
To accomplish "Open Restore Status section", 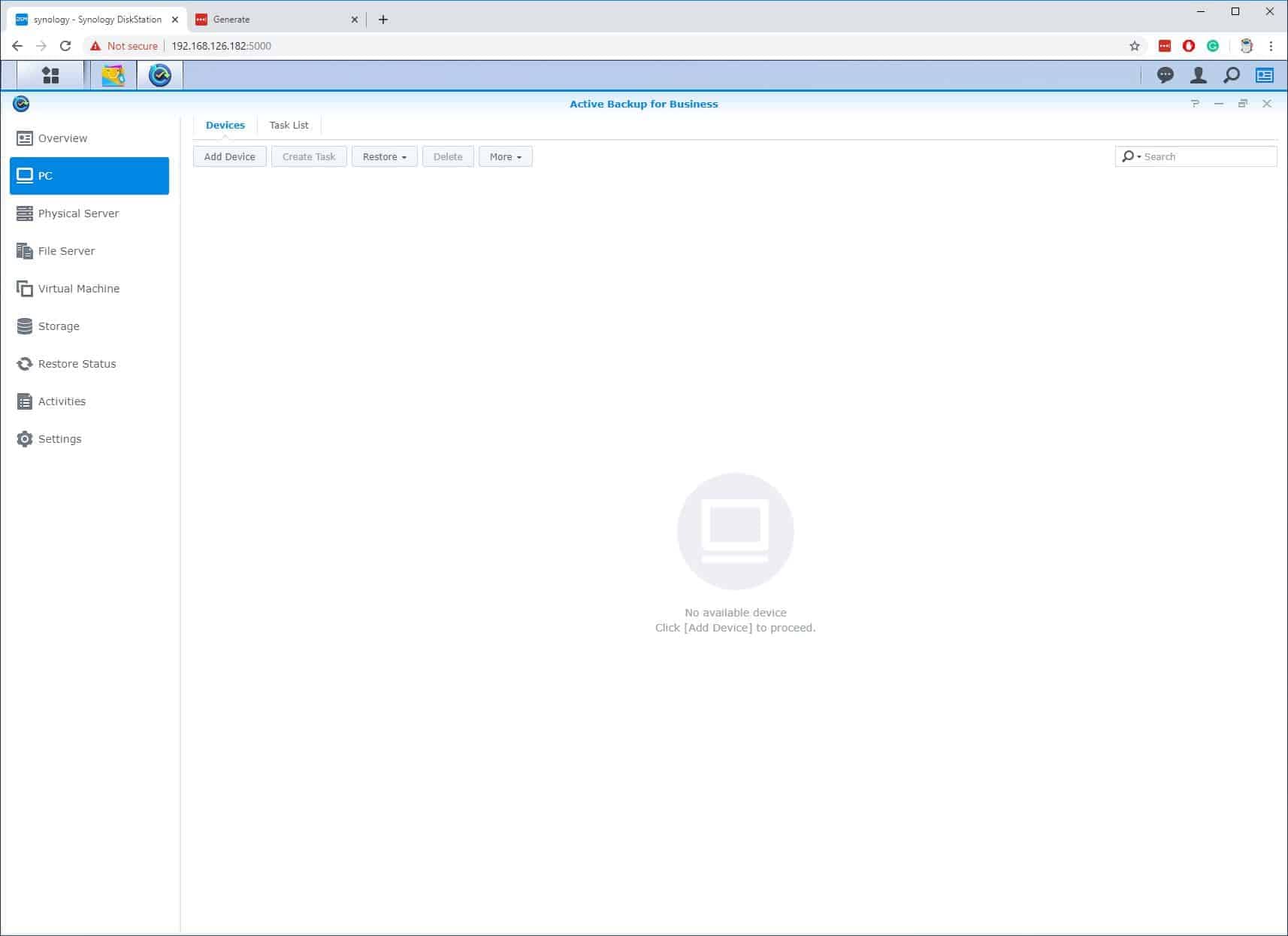I will [x=89, y=364].
